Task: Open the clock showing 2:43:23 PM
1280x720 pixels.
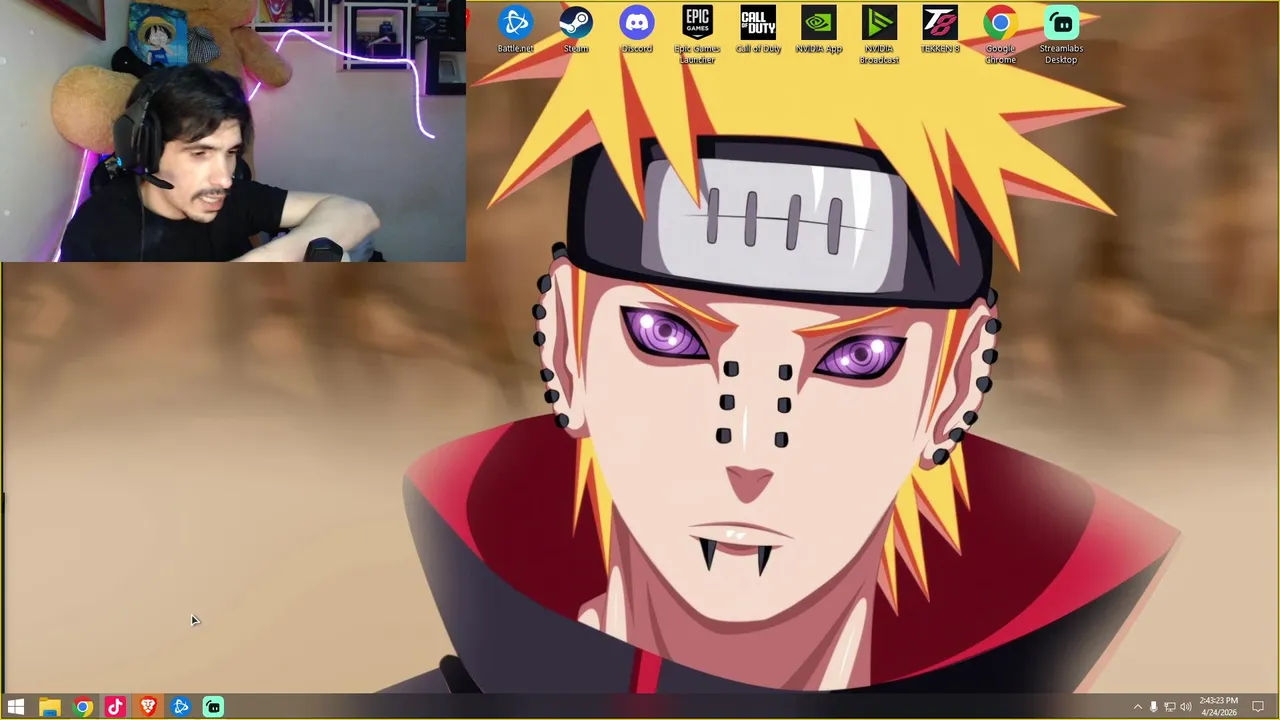Action: (x=1218, y=707)
